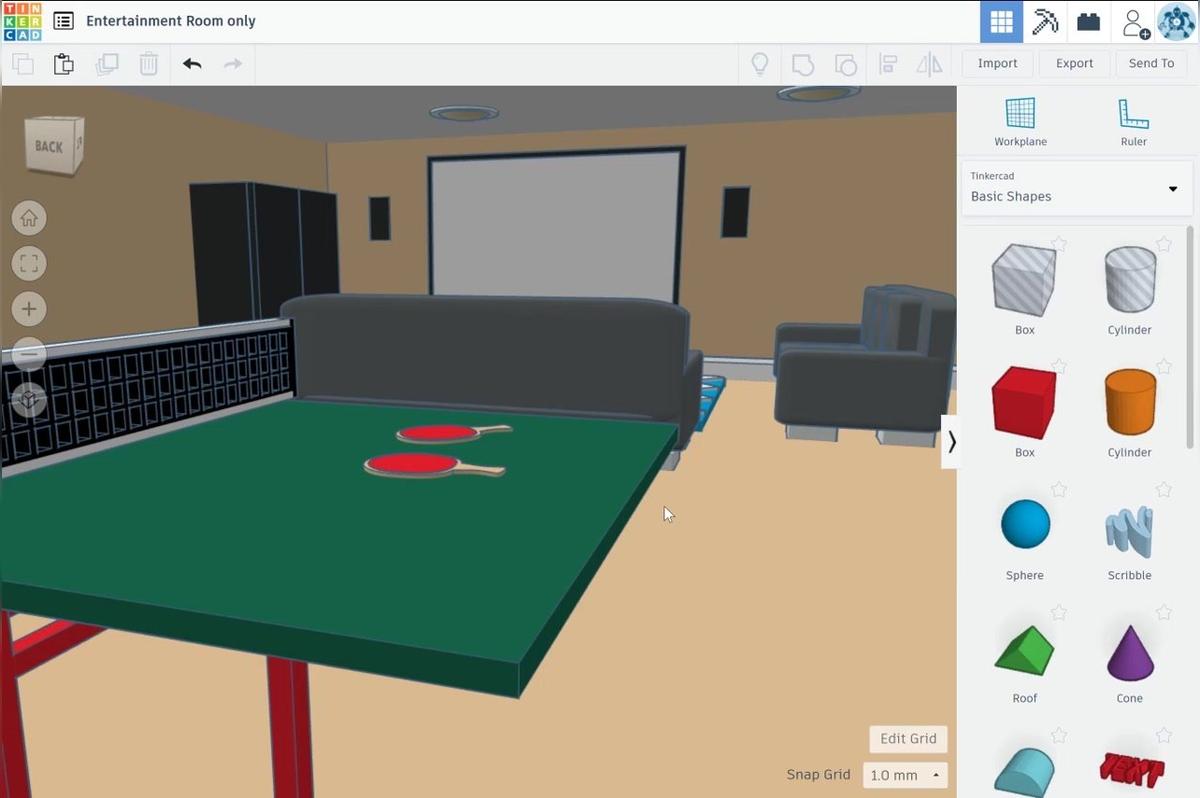Zoom out with the minus button
The width and height of the screenshot is (1200, 798).
pyautogui.click(x=29, y=354)
